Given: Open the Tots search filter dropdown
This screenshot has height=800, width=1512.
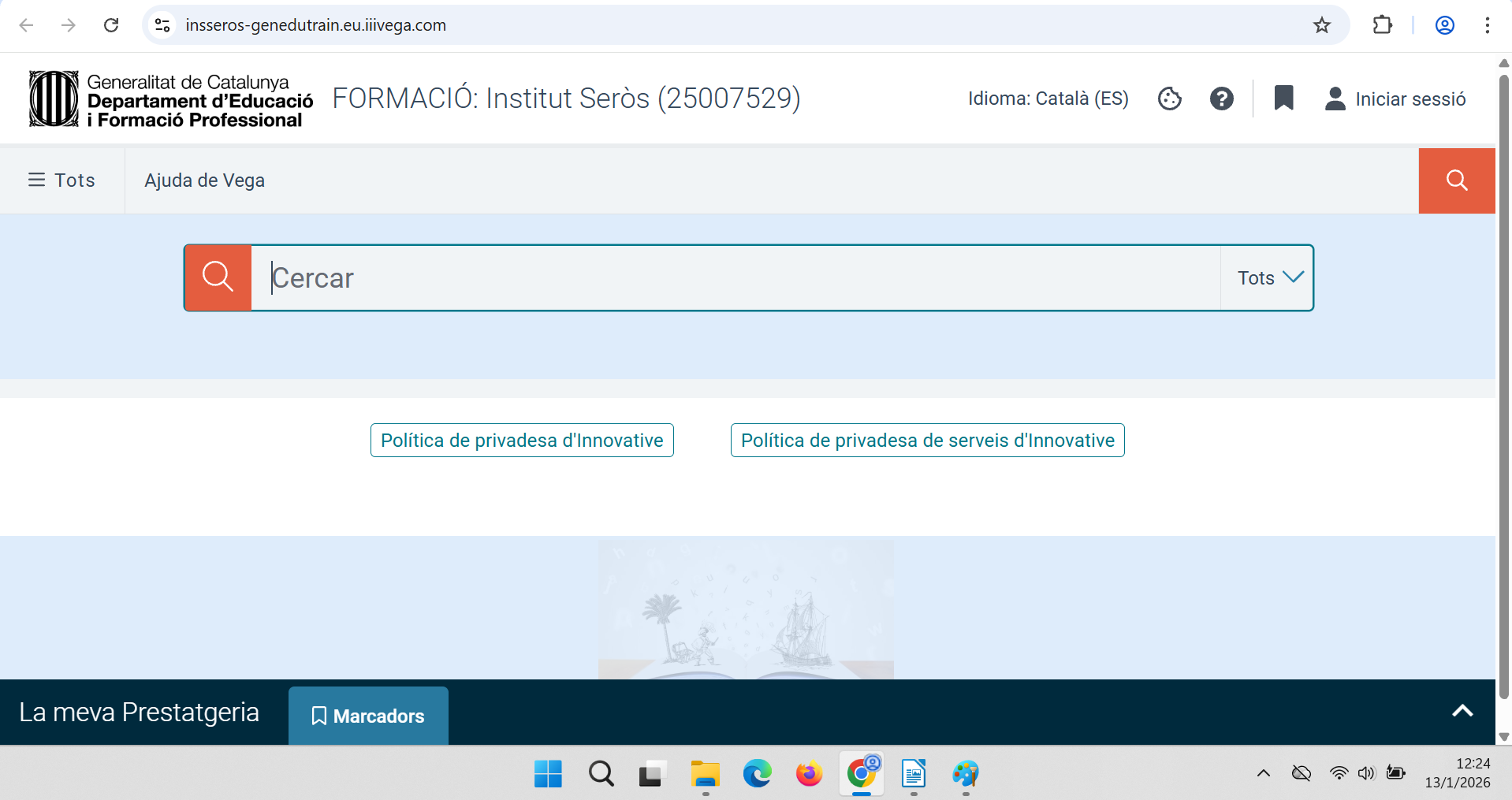Looking at the screenshot, I should pyautogui.click(x=1268, y=278).
